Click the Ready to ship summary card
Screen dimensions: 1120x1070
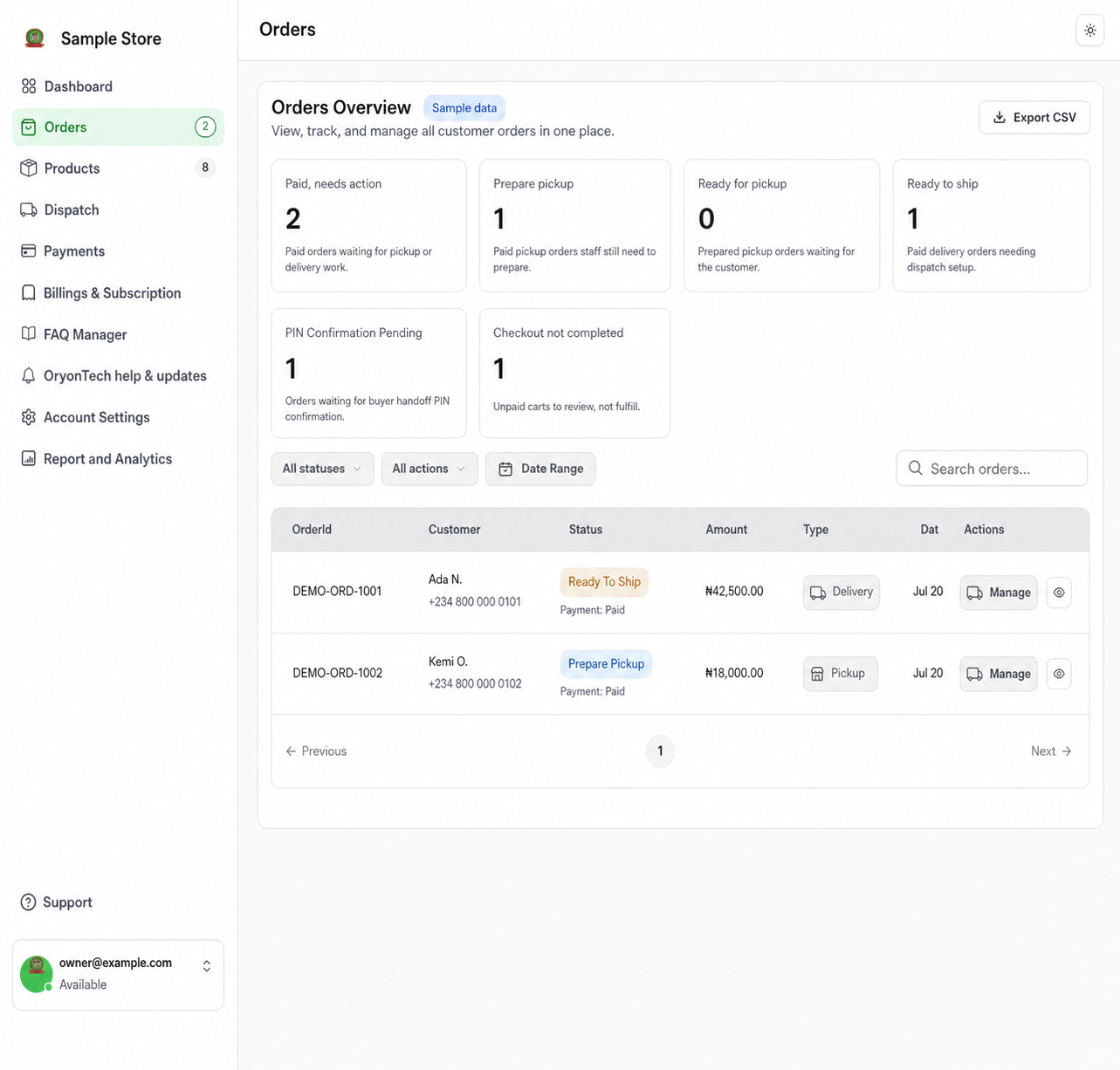(992, 225)
